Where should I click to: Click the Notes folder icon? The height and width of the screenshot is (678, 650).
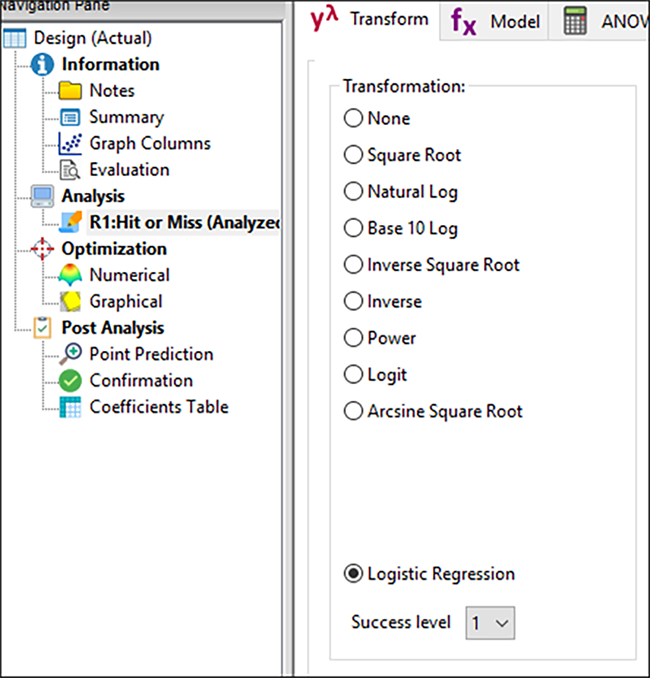coord(71,91)
